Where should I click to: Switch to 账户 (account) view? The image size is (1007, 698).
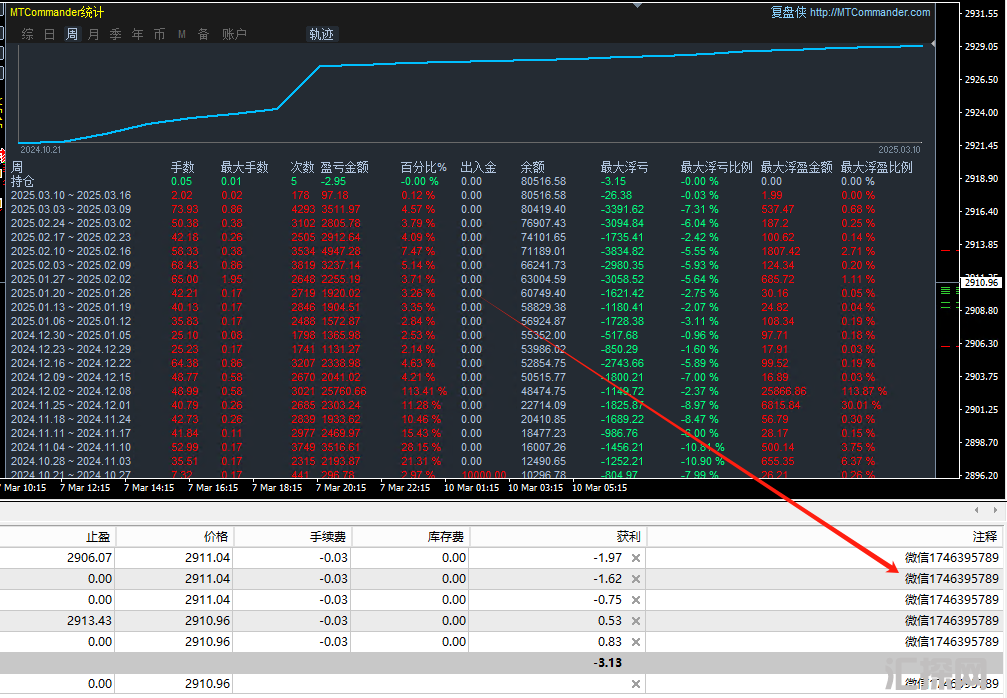pos(234,34)
